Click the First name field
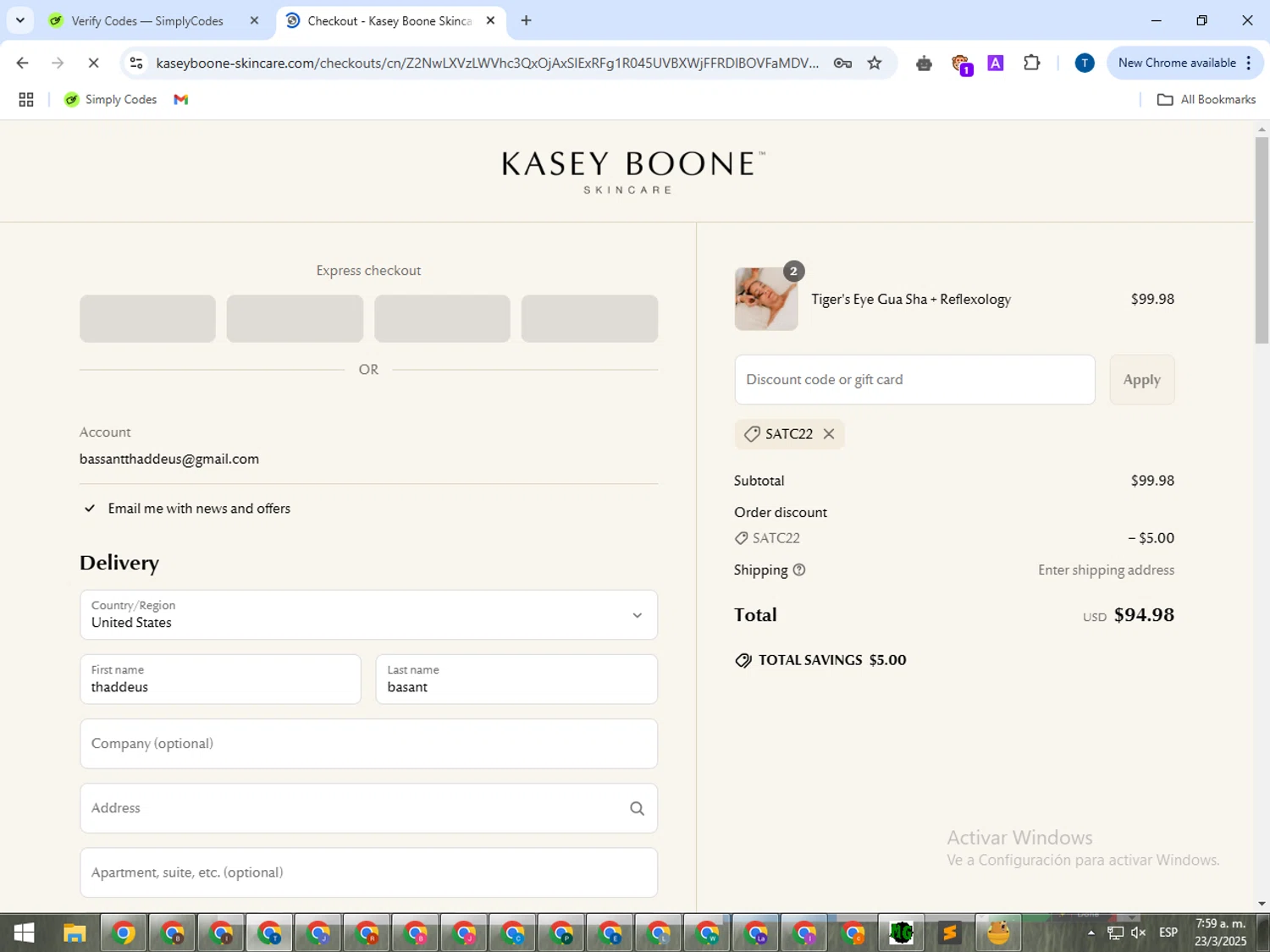The width and height of the screenshot is (1270, 952). [220, 680]
